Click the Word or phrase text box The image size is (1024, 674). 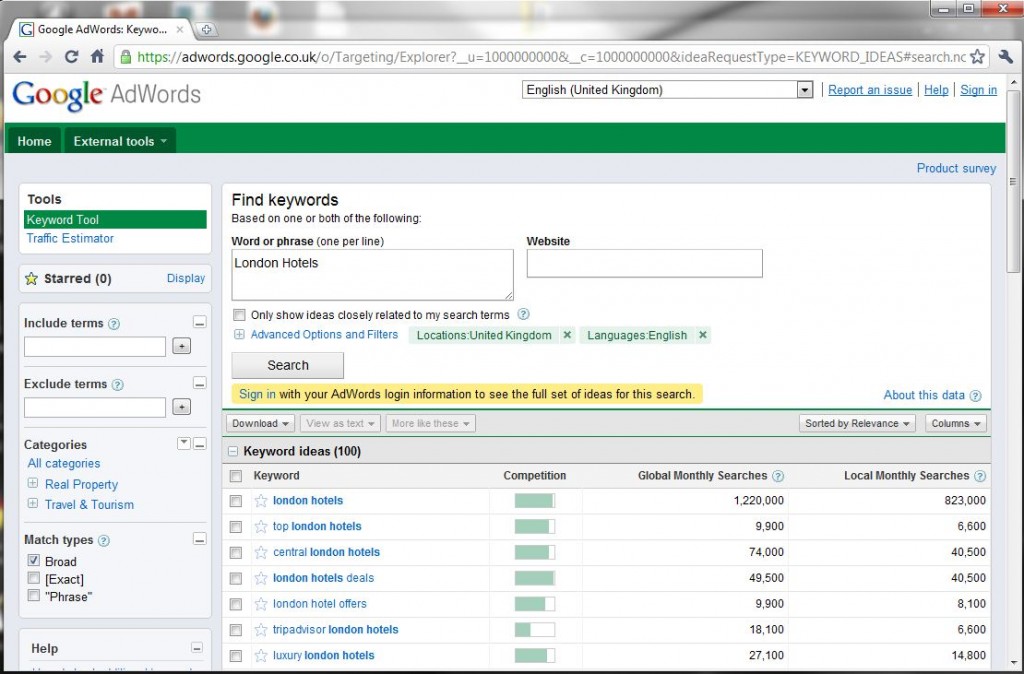pyautogui.click(x=372, y=275)
